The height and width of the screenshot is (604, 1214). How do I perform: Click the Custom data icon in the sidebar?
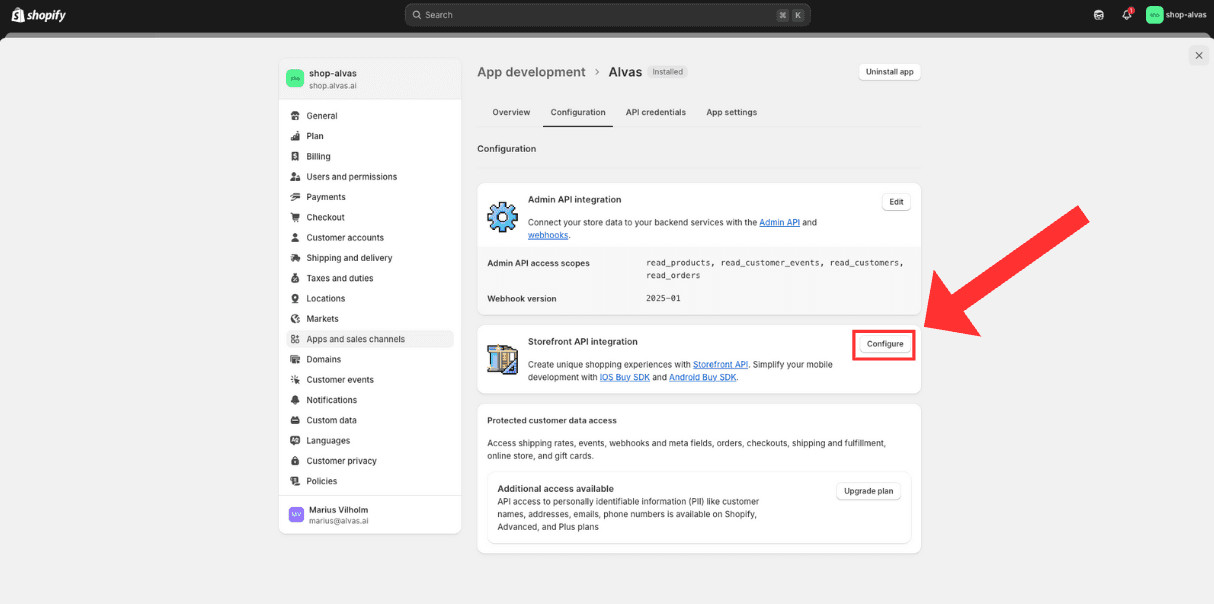(x=295, y=420)
